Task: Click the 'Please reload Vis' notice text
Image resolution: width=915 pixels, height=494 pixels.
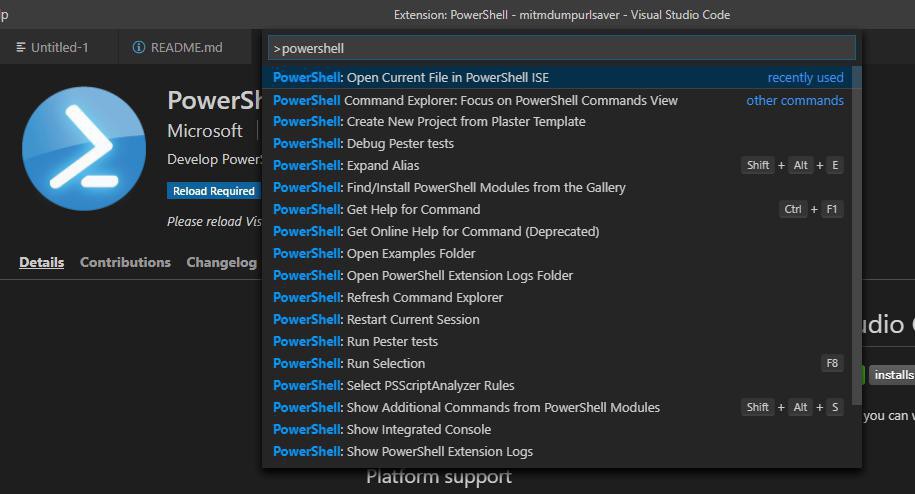Action: (x=215, y=222)
